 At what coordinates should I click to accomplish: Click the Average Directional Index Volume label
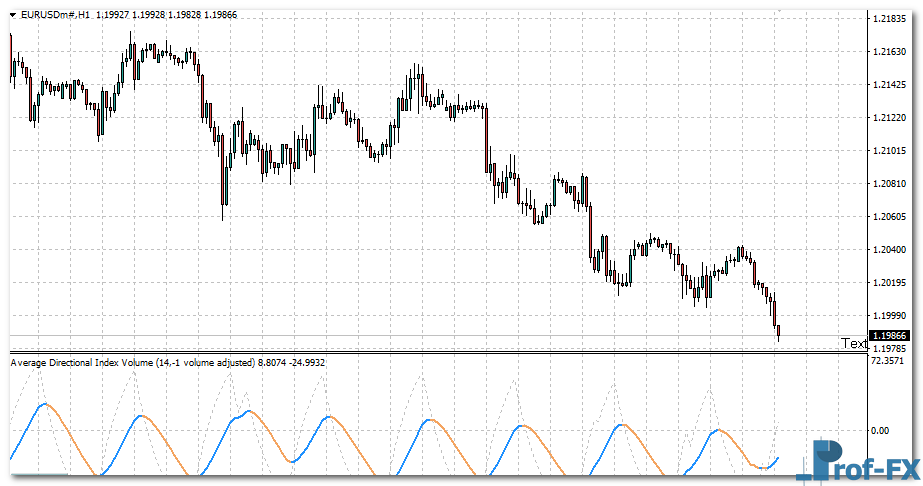[82, 362]
